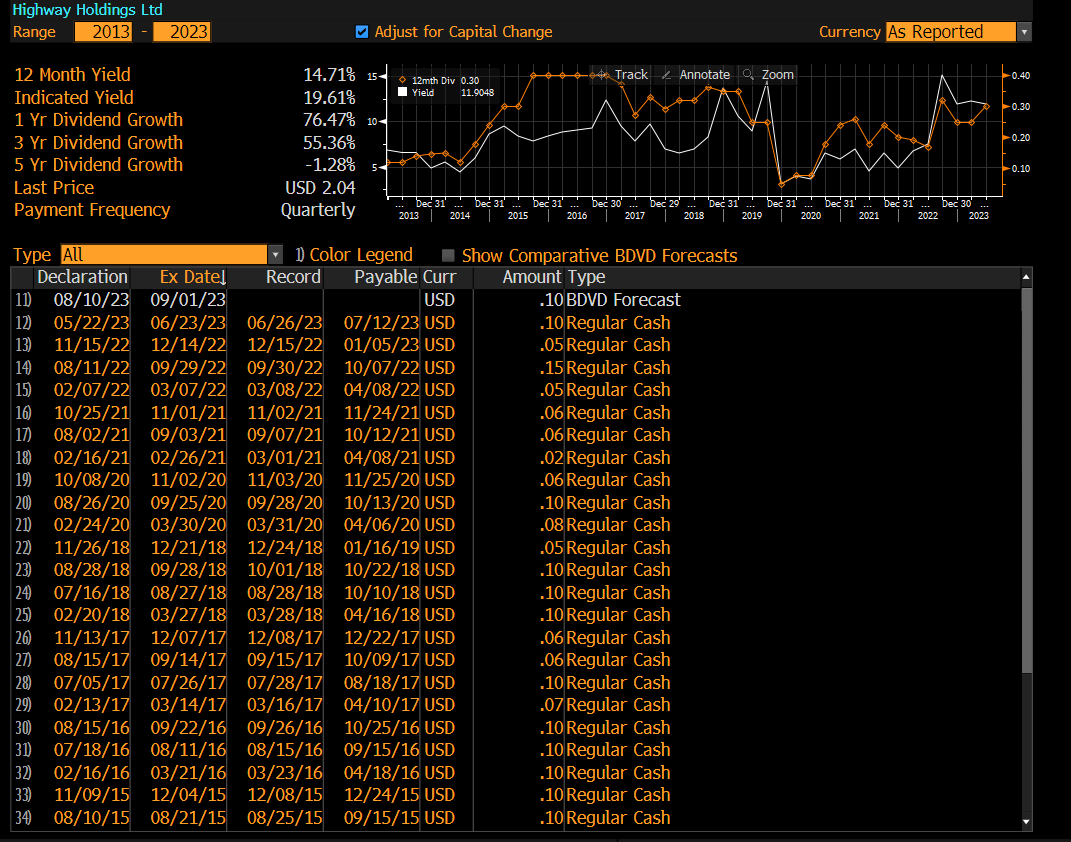Image resolution: width=1071 pixels, height=842 pixels.
Task: Click the Range end year 2023 field
Action: (x=181, y=32)
